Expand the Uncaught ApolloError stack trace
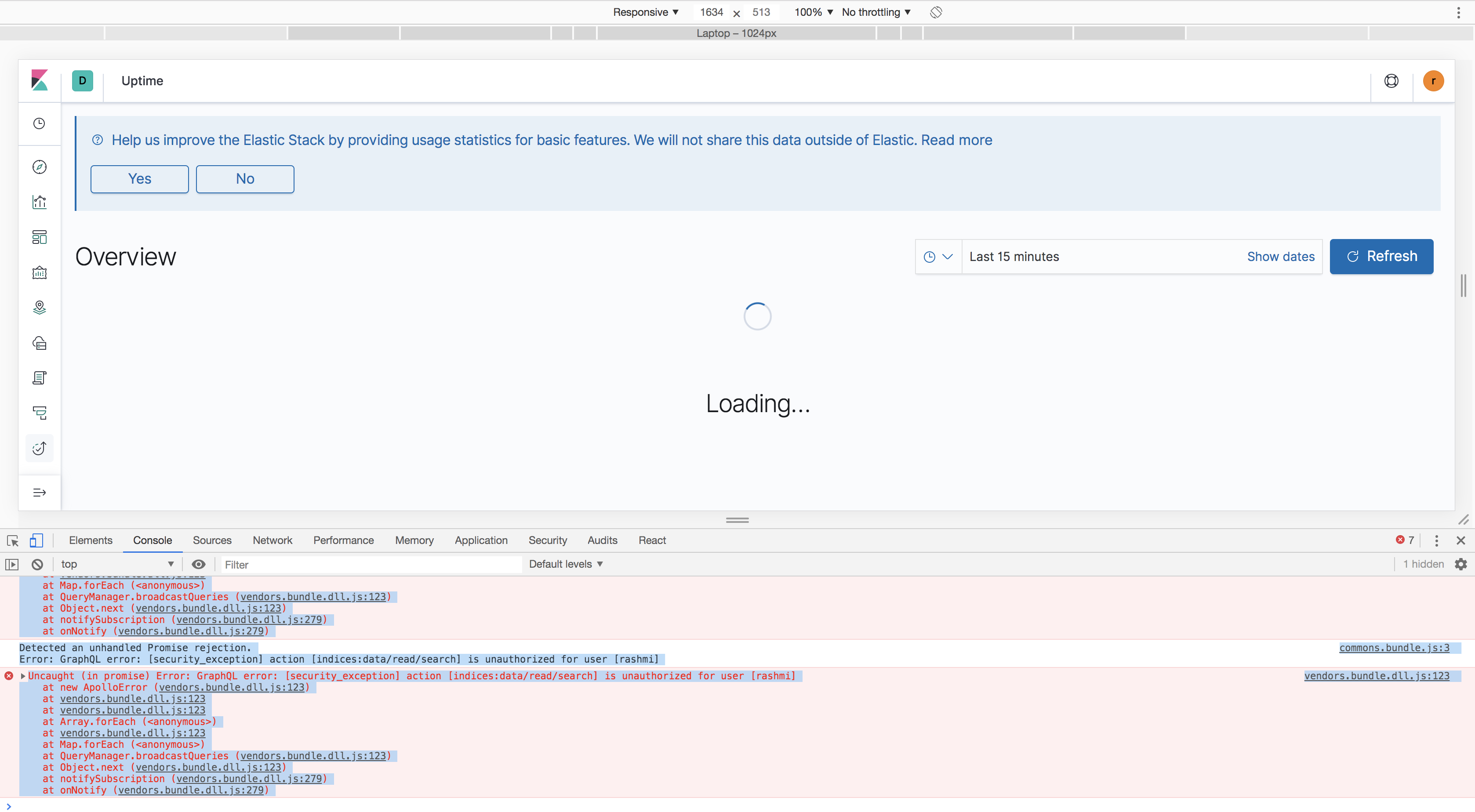The height and width of the screenshot is (812, 1475). click(x=22, y=676)
